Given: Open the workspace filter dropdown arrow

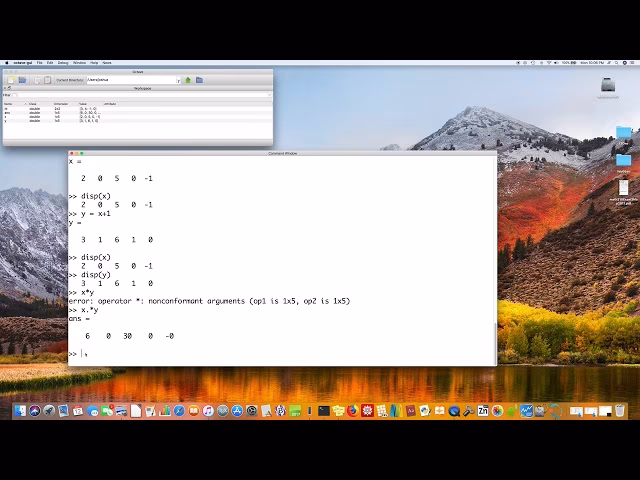Looking at the screenshot, I should [269, 95].
